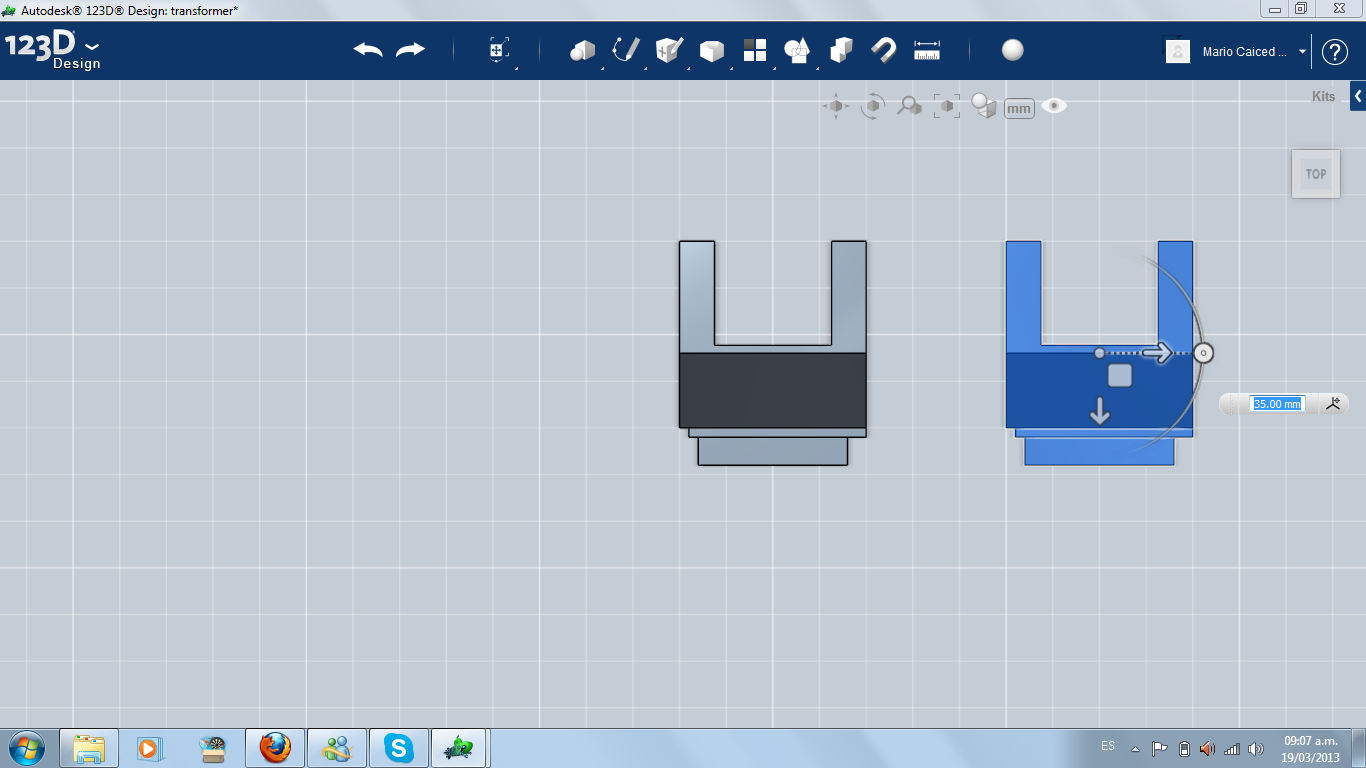1366x768 pixels.
Task: Select the Zoom magnifier tool
Action: pyautogui.click(x=909, y=106)
